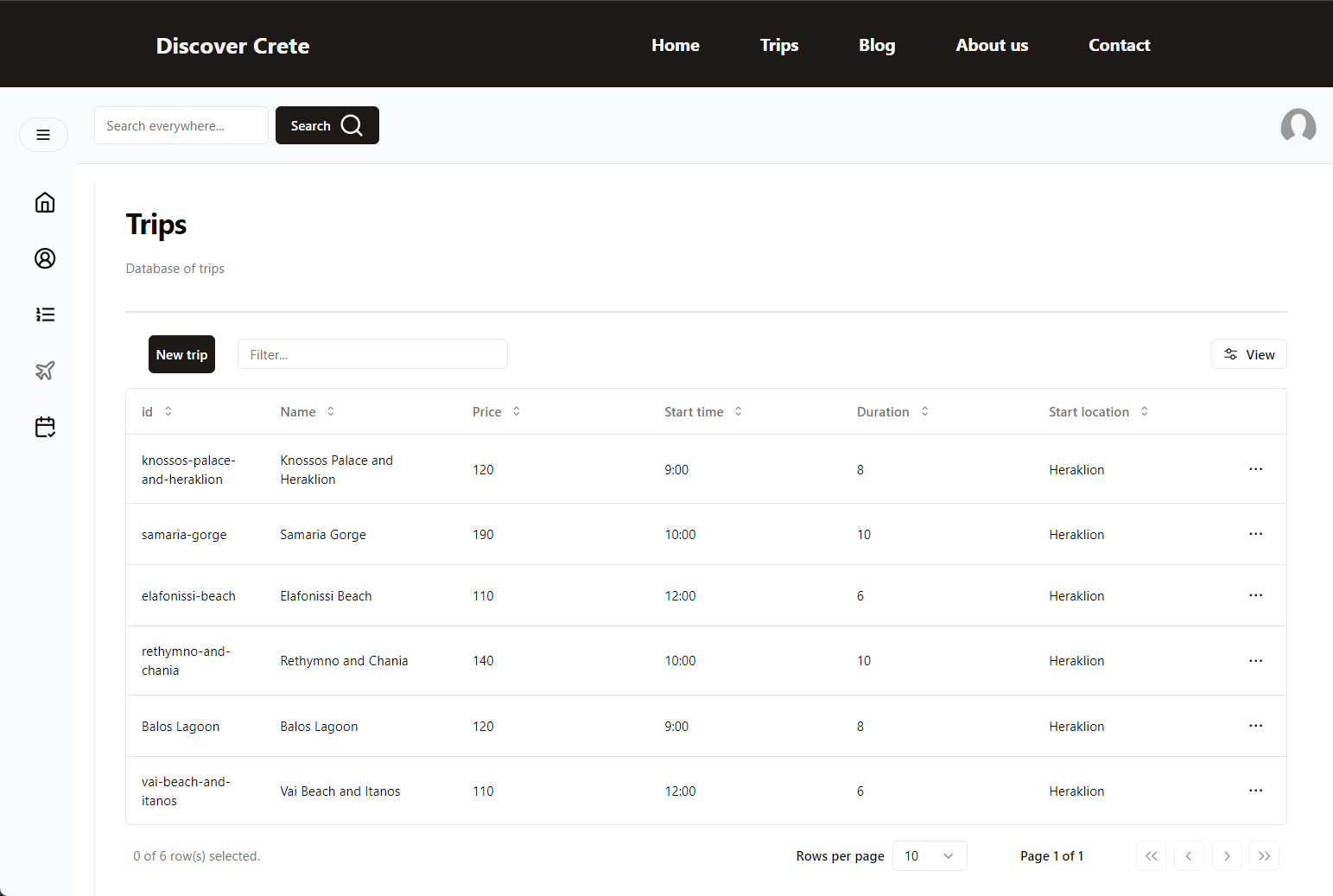Navigate to Blog in top menu
1333x896 pixels.
pos(876,45)
